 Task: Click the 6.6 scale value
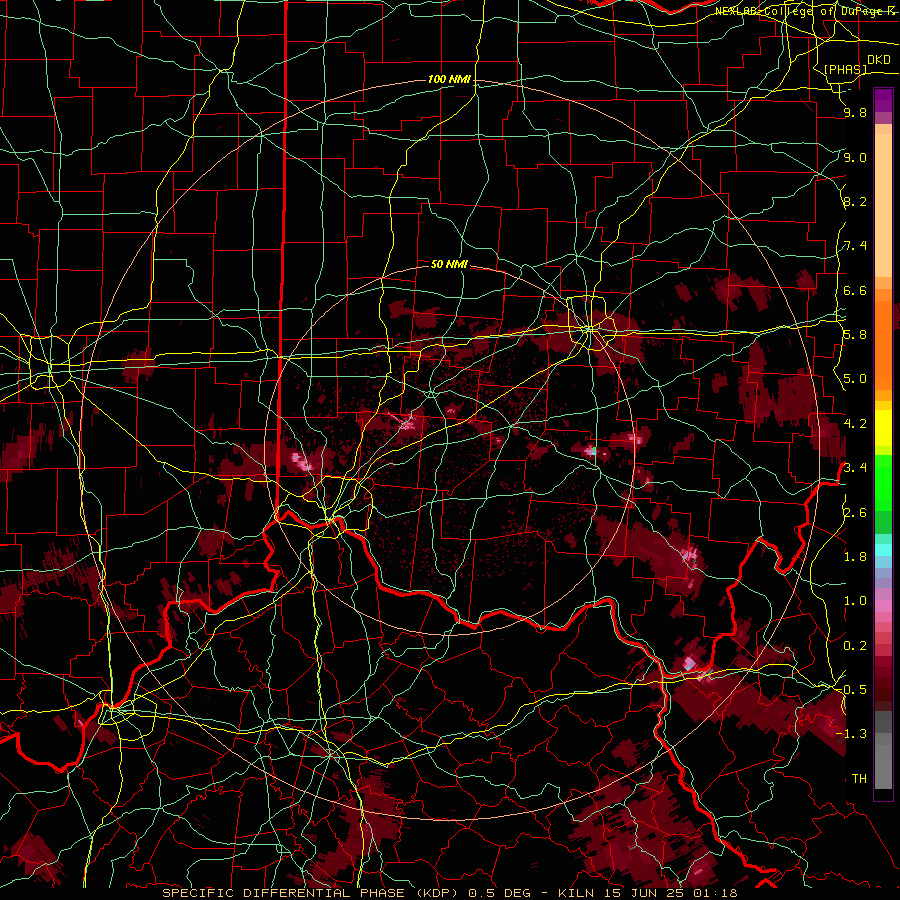pyautogui.click(x=855, y=290)
